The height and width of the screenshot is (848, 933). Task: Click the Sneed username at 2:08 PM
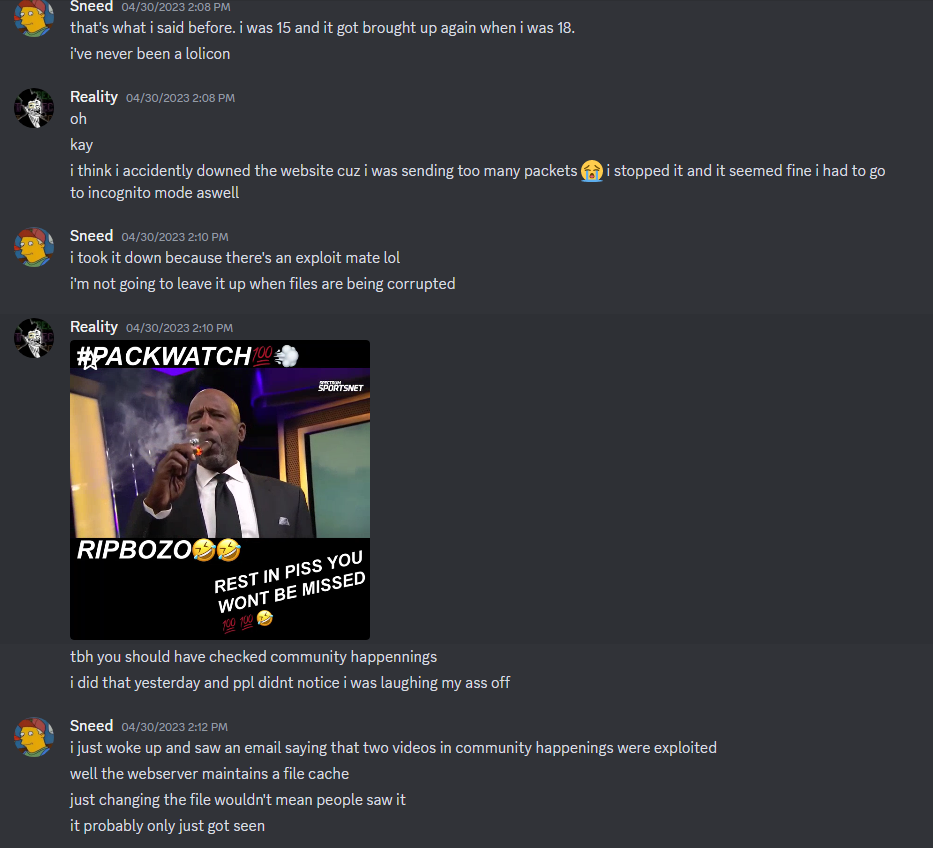tap(92, 7)
